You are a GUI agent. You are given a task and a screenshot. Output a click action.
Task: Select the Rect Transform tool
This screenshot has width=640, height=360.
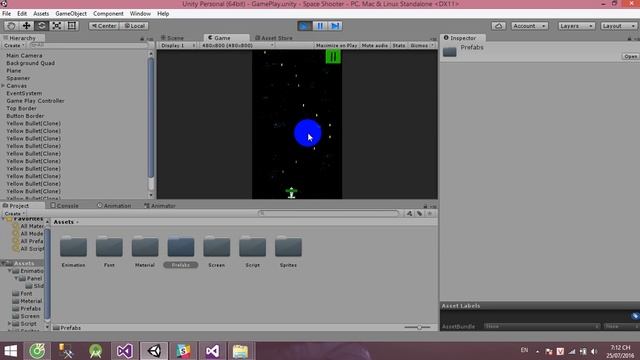(x=72, y=26)
